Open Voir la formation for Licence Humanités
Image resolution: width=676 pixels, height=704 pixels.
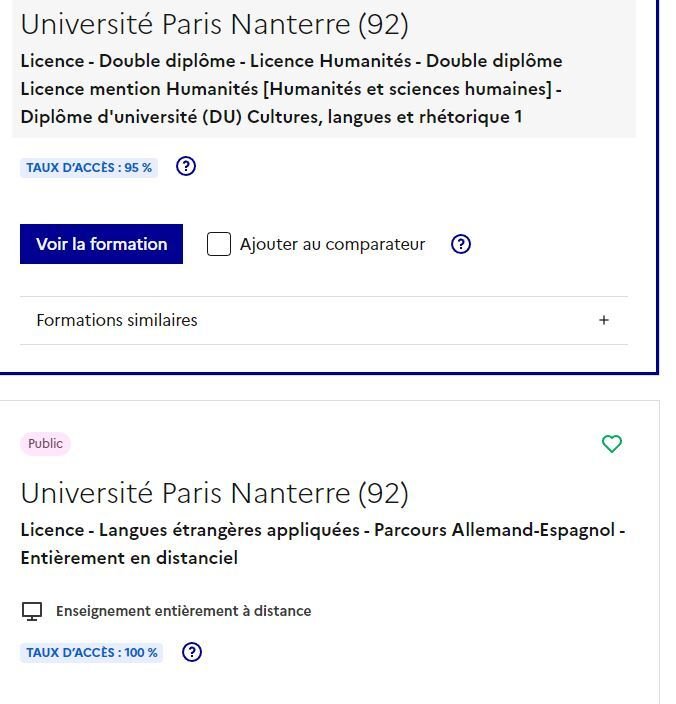(x=101, y=244)
